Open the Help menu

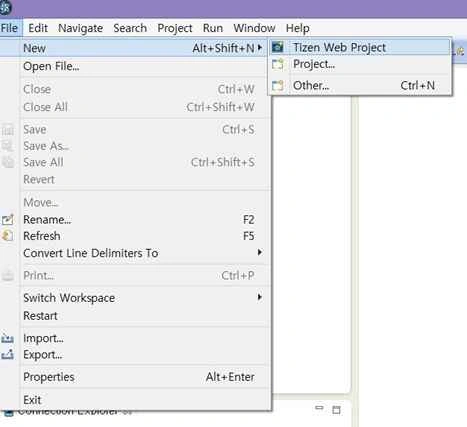tap(298, 28)
